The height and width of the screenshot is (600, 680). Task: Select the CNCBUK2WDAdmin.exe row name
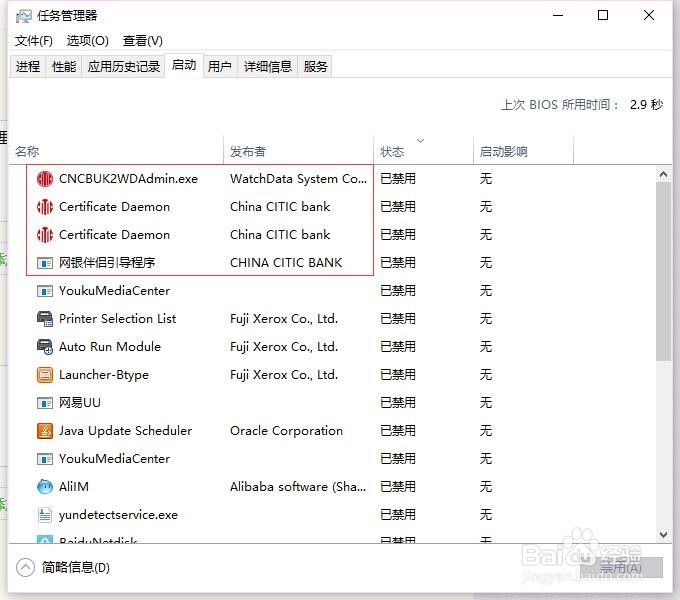128,179
